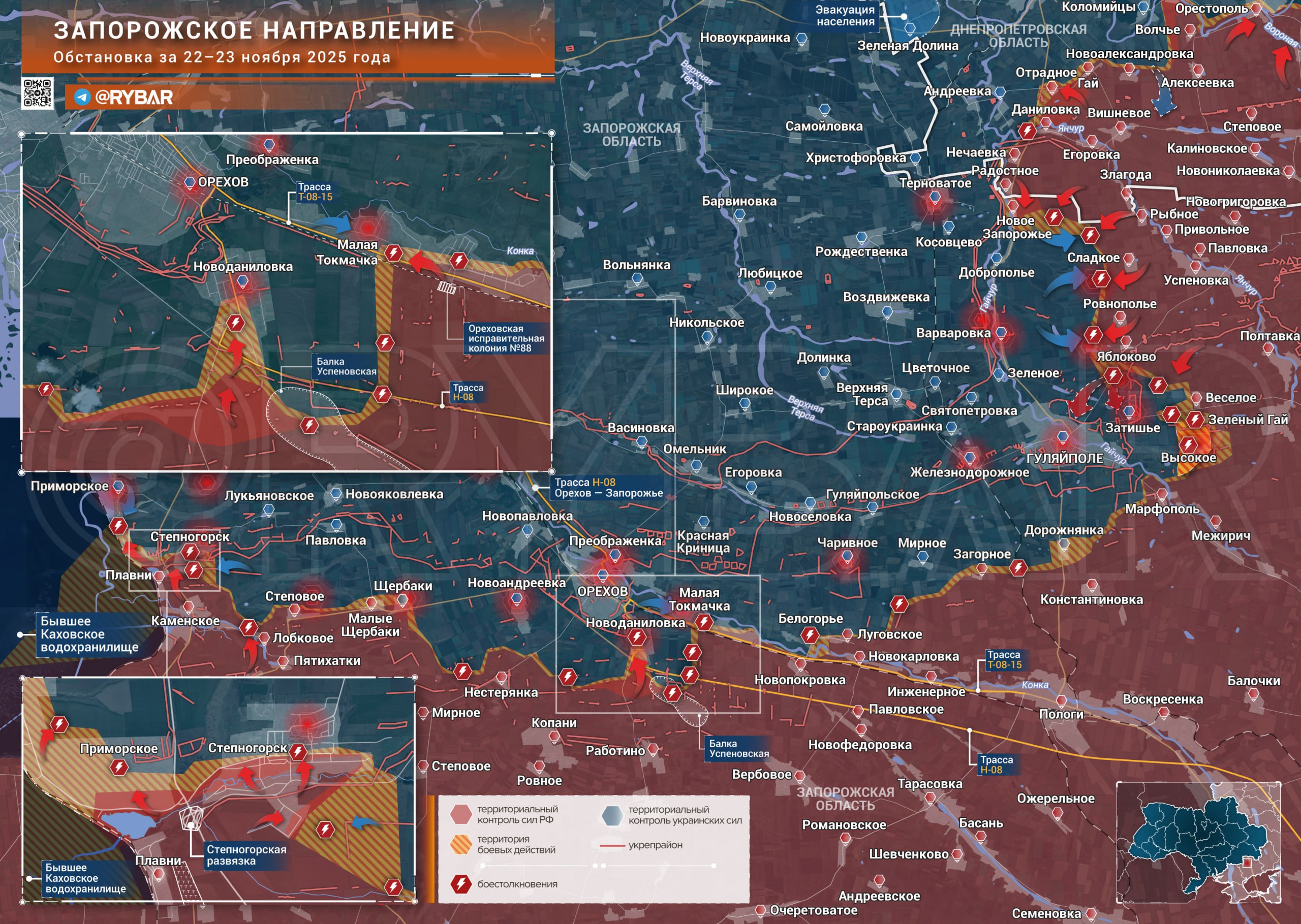Click the evacuation marker near Зеленая Долина
Image resolution: width=1301 pixels, height=924 pixels.
tap(904, 17)
